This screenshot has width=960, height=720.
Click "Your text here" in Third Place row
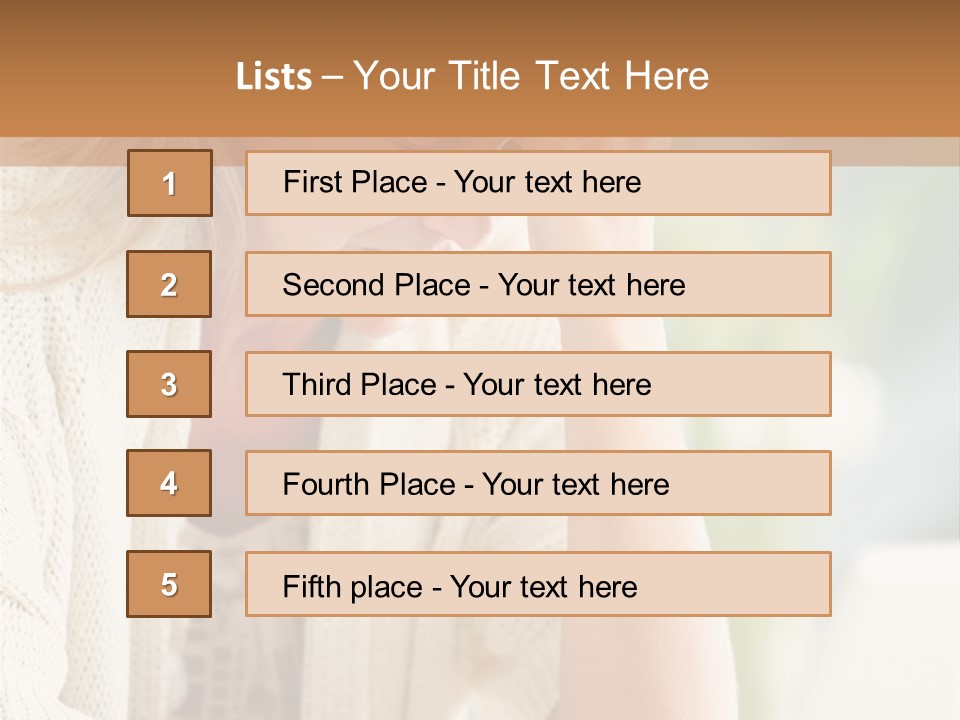(557, 385)
